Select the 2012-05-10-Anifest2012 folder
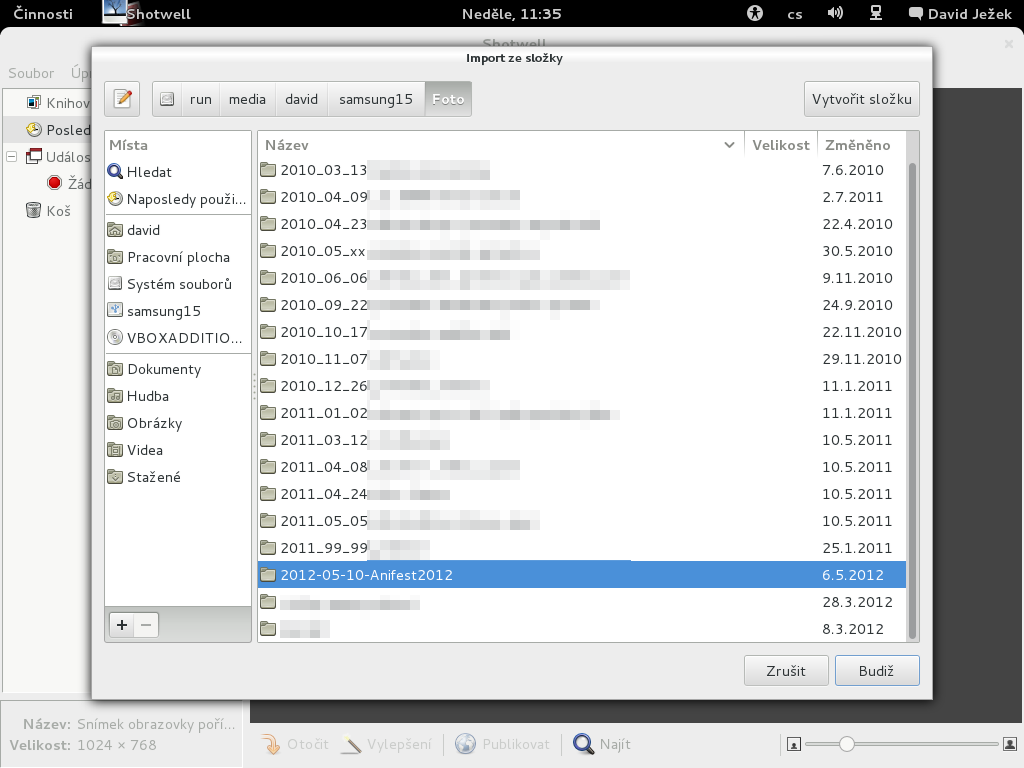 pyautogui.click(x=582, y=575)
